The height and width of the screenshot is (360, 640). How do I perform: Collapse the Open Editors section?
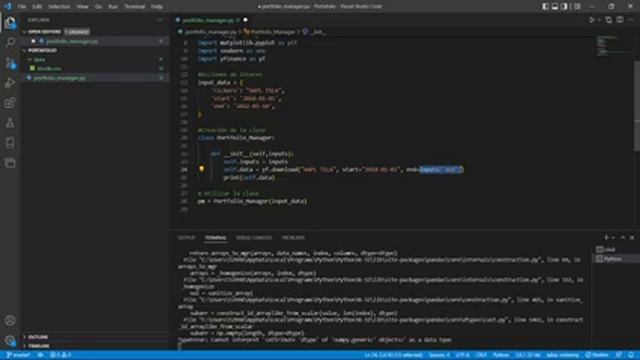24,31
